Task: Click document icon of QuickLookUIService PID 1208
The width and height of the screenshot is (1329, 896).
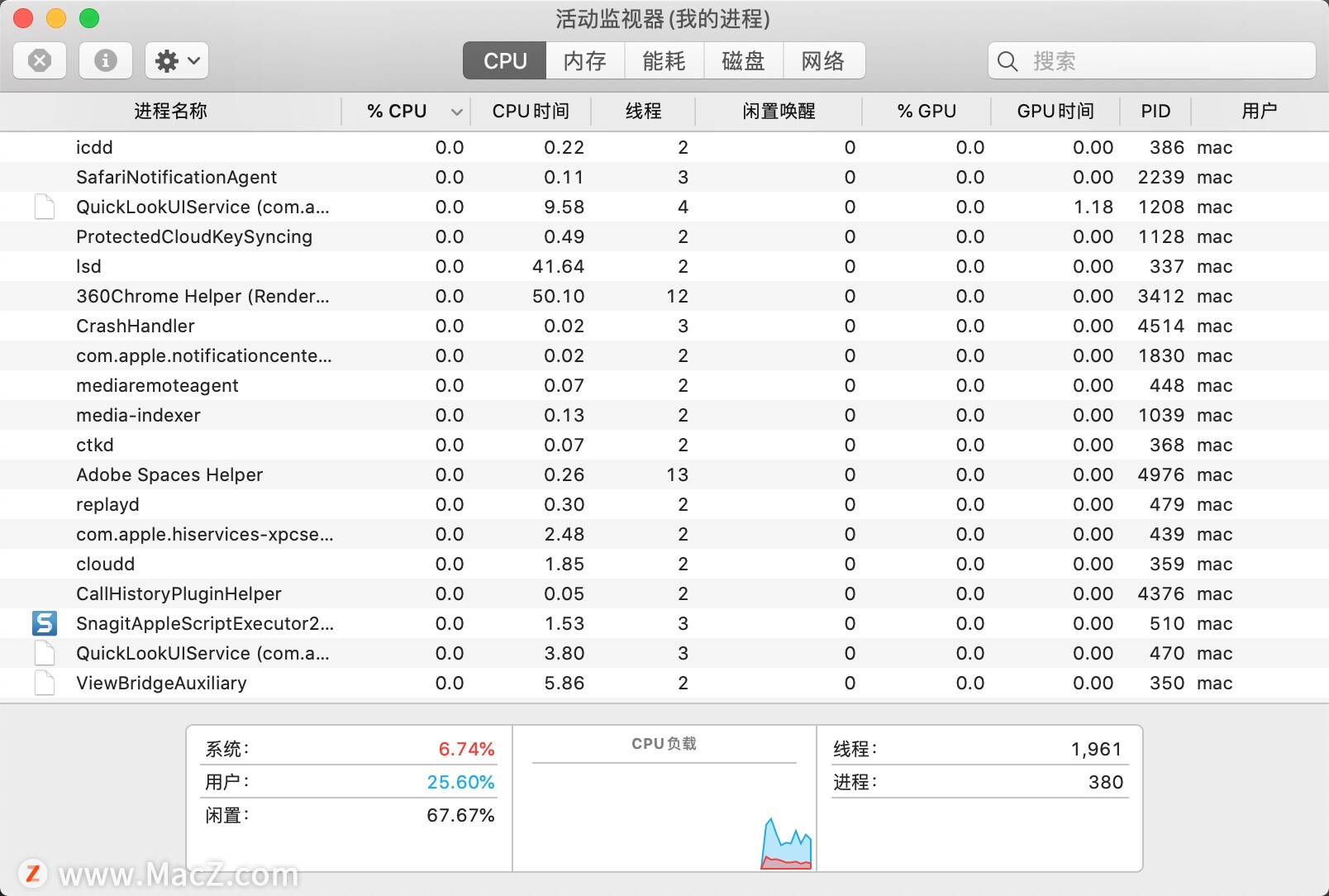Action: (x=45, y=207)
